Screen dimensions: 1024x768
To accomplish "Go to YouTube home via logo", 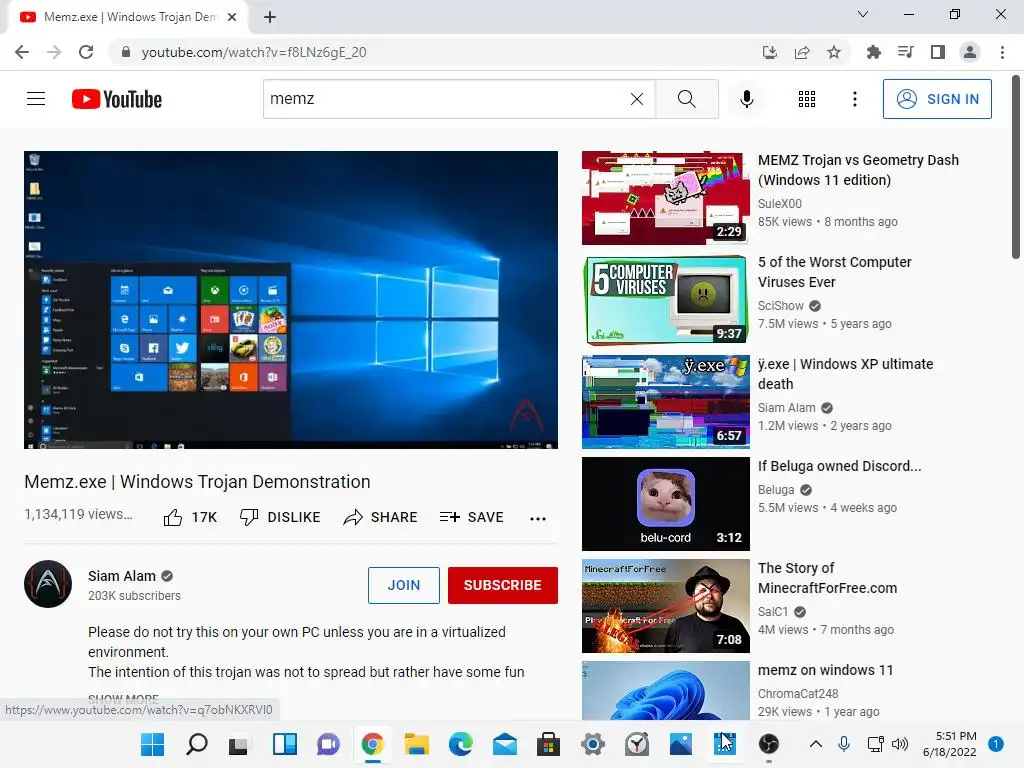I will click(x=117, y=99).
